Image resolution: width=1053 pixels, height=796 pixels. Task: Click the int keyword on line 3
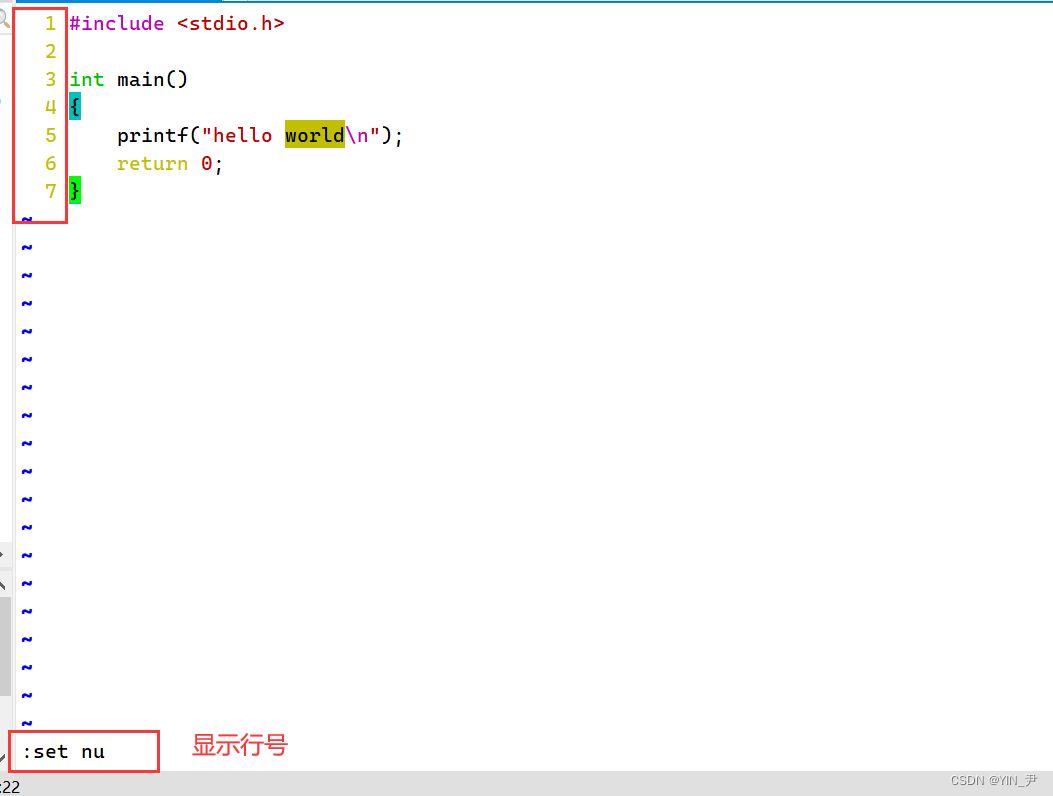click(86, 79)
